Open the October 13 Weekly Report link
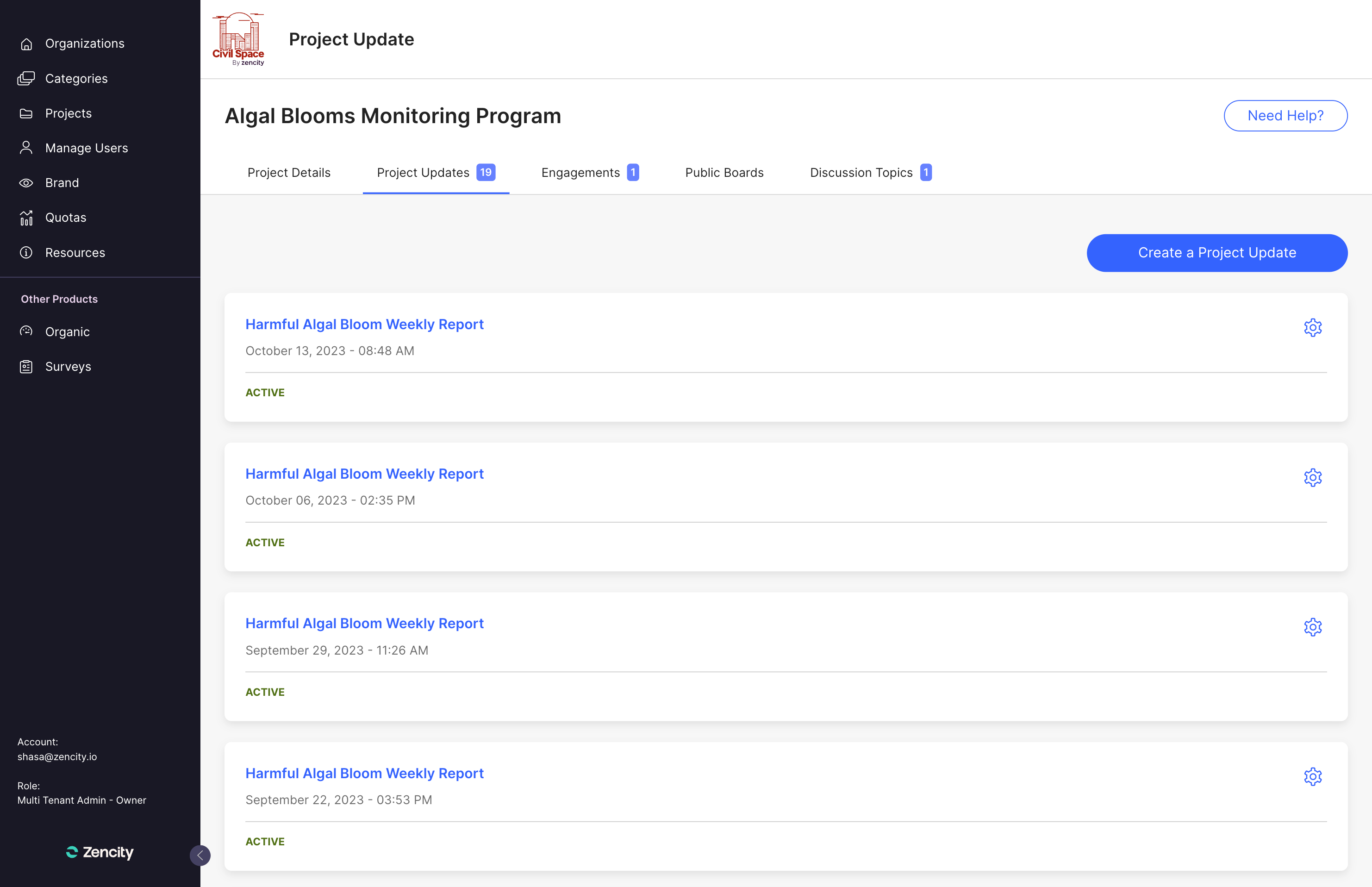The image size is (1372, 887). click(x=364, y=324)
